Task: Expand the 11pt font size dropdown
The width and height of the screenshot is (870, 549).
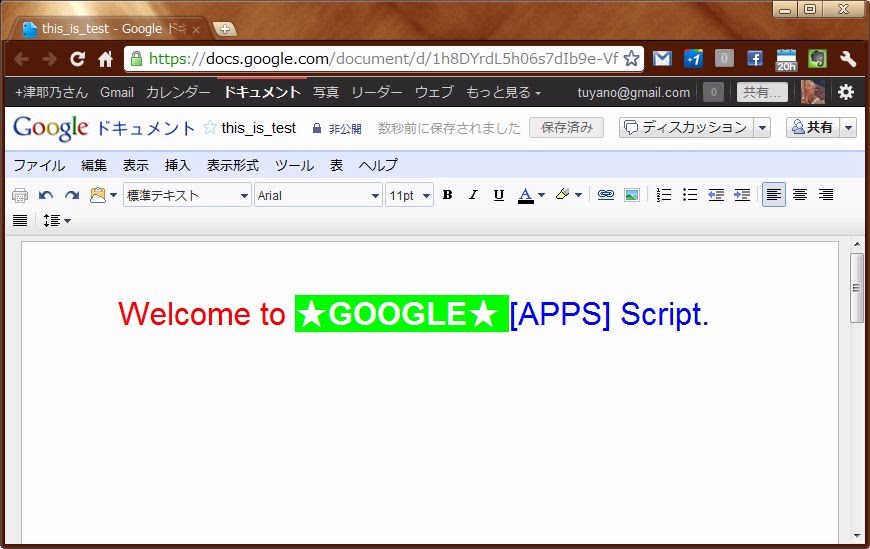Action: [x=409, y=196]
